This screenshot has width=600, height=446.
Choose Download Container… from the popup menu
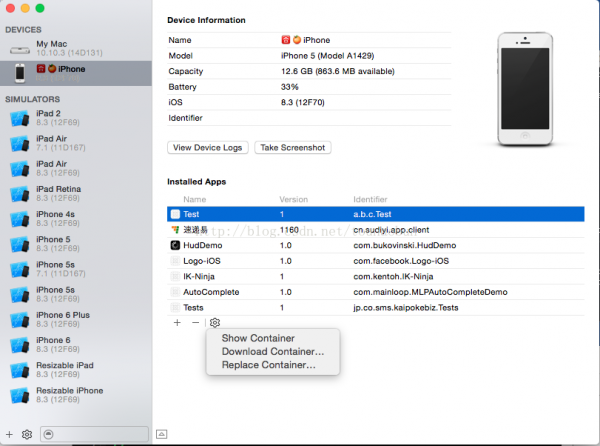click(x=273, y=352)
